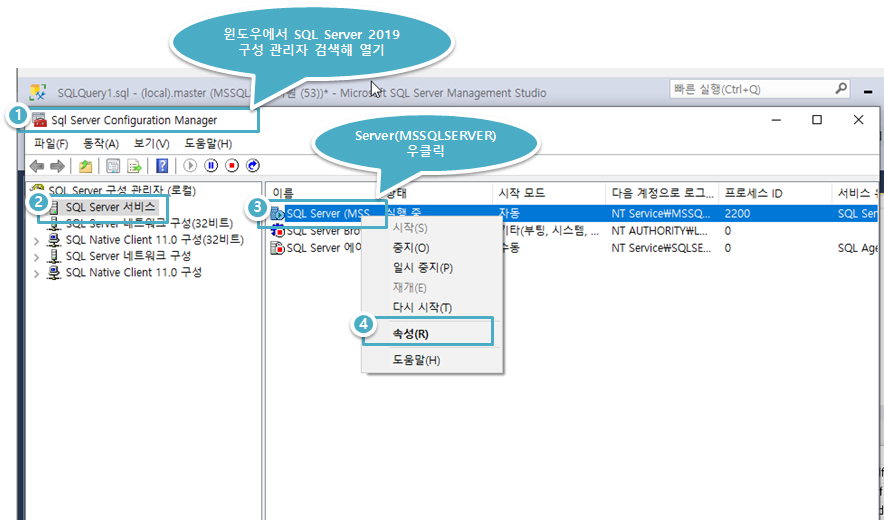Open the Properties toolbar icon
The width and height of the screenshot is (884, 520).
point(113,166)
